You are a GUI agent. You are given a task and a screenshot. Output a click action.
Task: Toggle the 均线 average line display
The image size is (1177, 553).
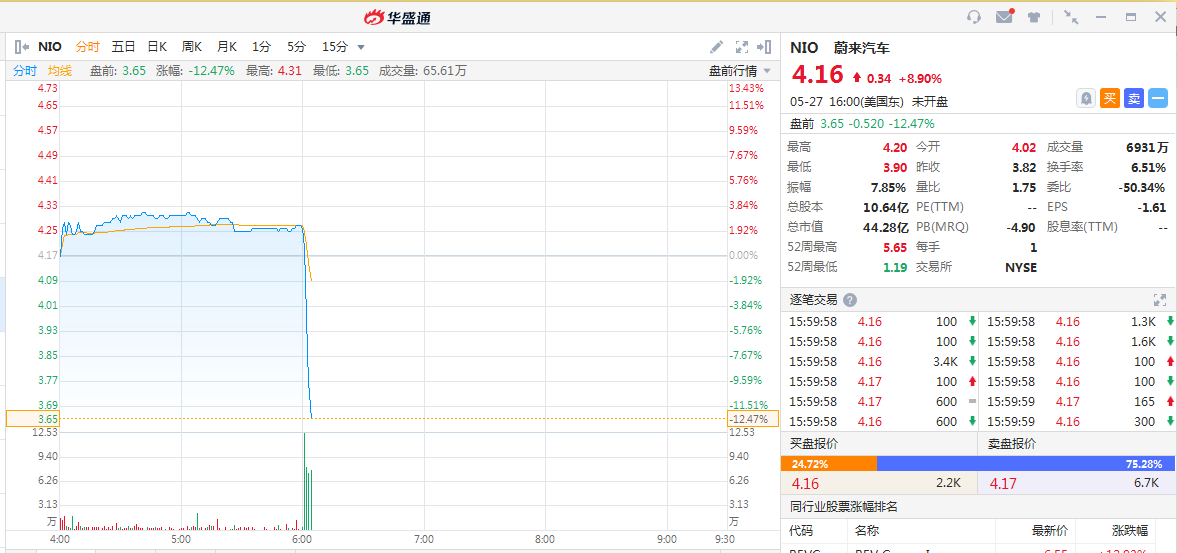(60, 70)
